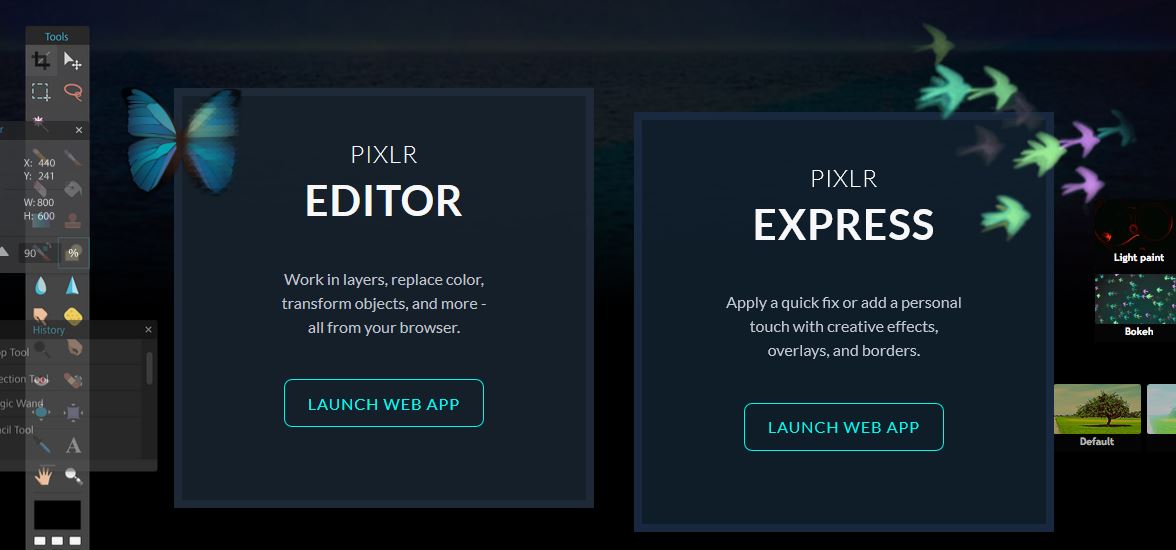1176x550 pixels.
Task: Select the Selection Tool history entry
Action: (x=24, y=379)
